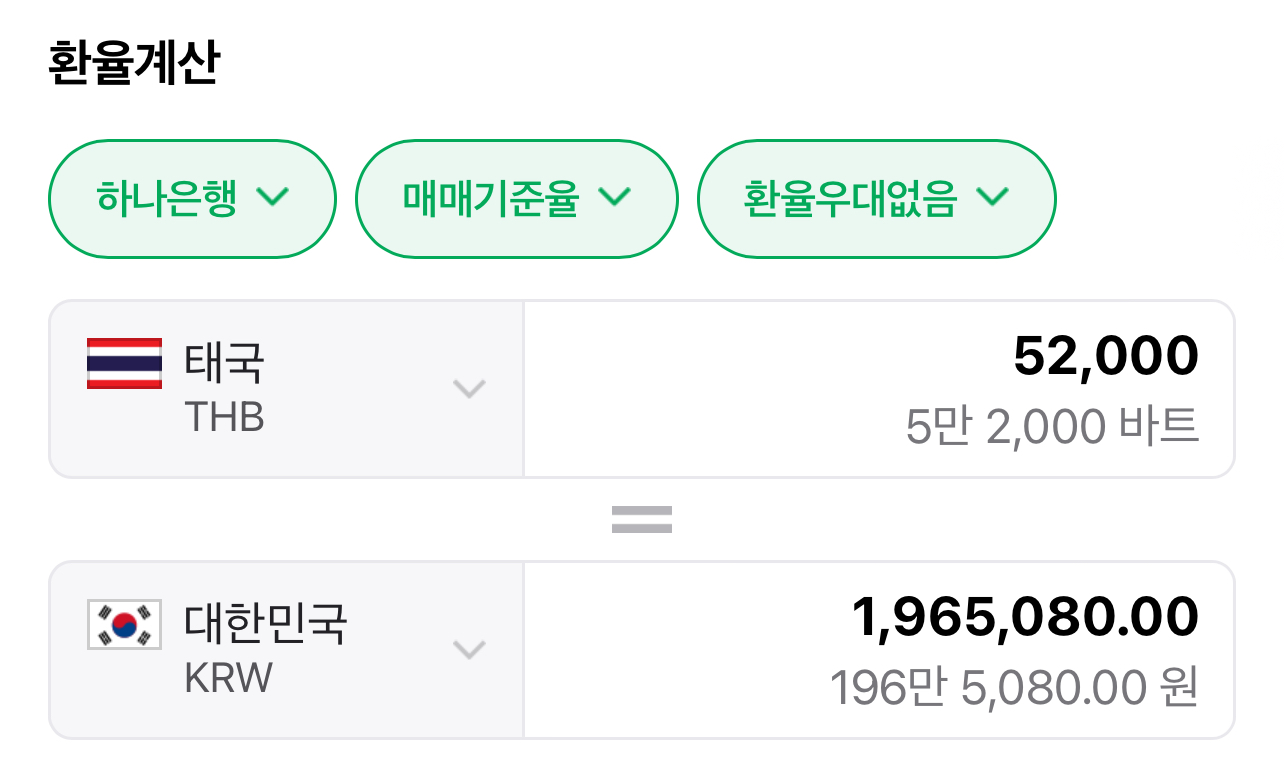Open the 환율우대없음 preferential rate dropdown

[x=876, y=198]
